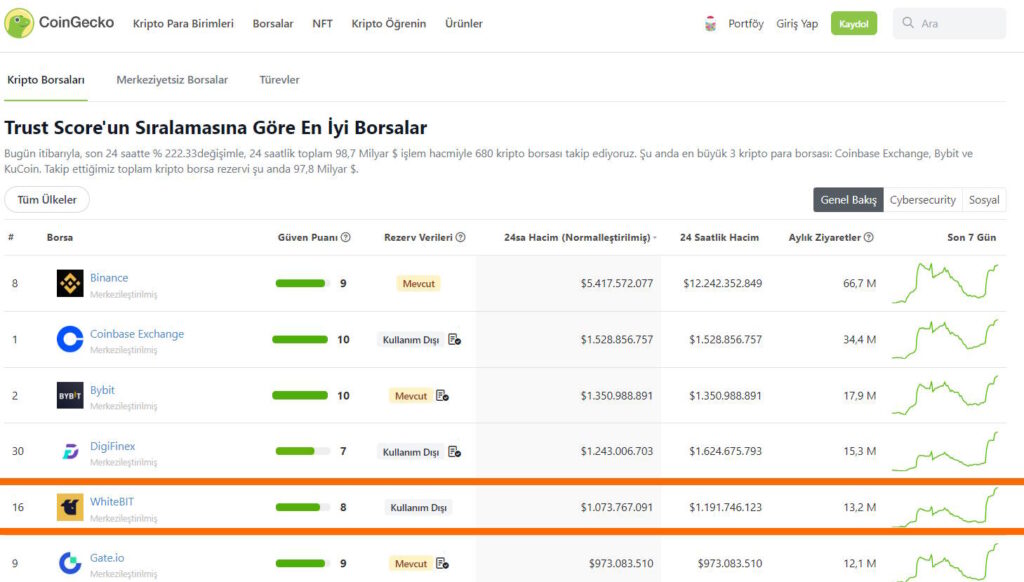Viewport: 1024px width, 582px height.
Task: Open the Tüm Ülkeler country filter
Action: click(47, 199)
